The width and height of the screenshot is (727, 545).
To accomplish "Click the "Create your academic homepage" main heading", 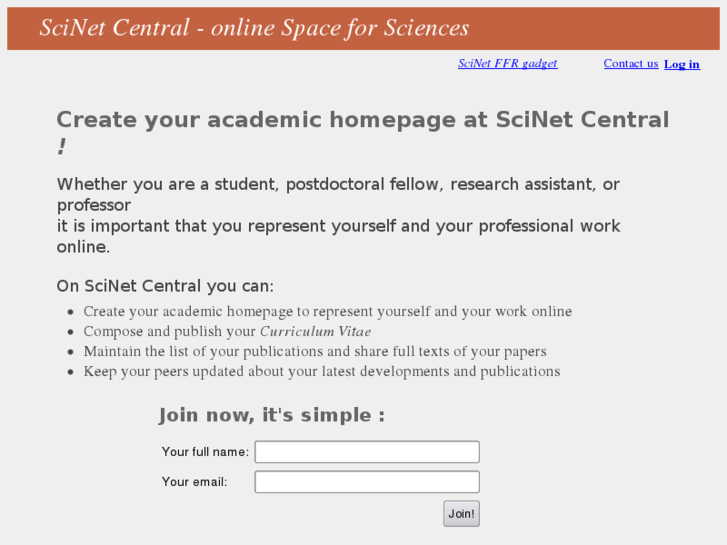I will 362,120.
